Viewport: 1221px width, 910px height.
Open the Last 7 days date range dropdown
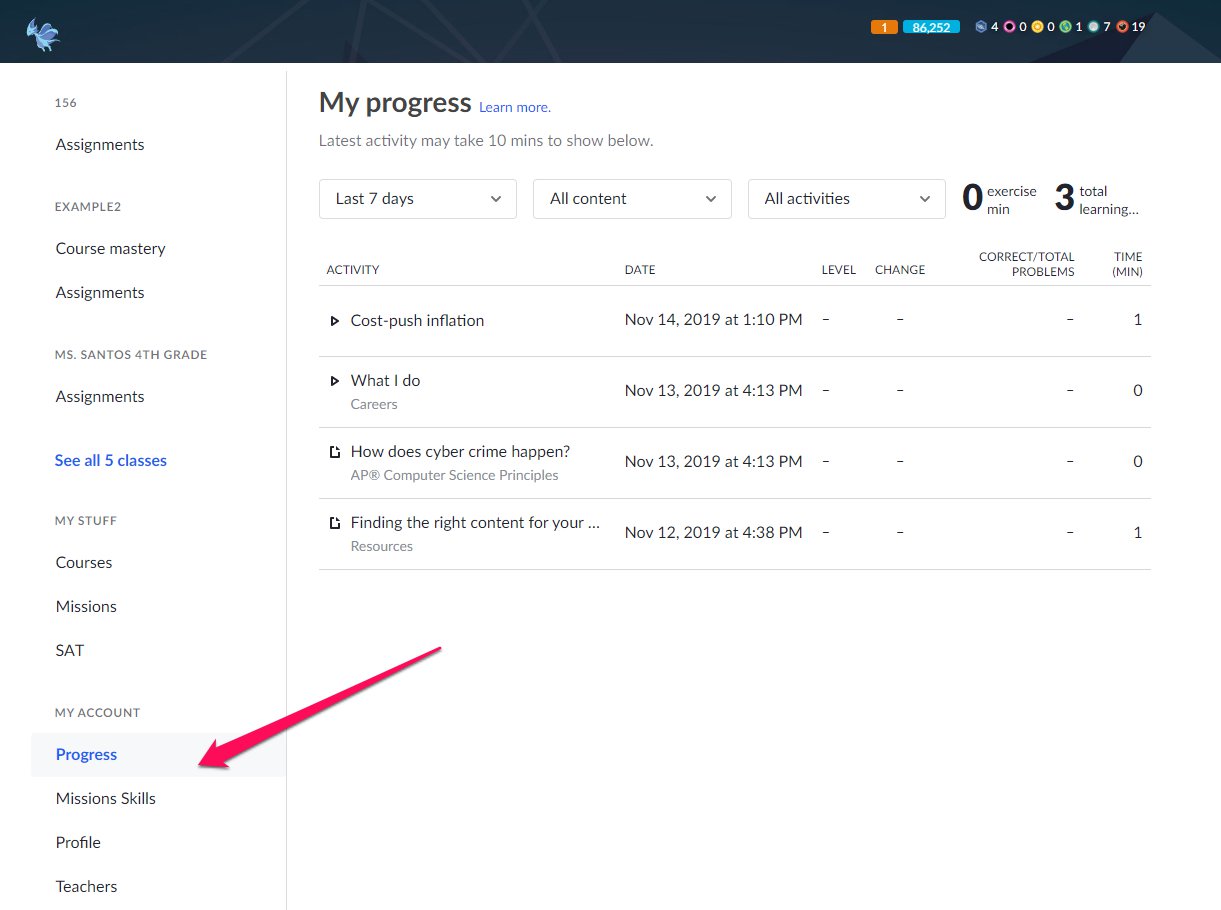(418, 199)
